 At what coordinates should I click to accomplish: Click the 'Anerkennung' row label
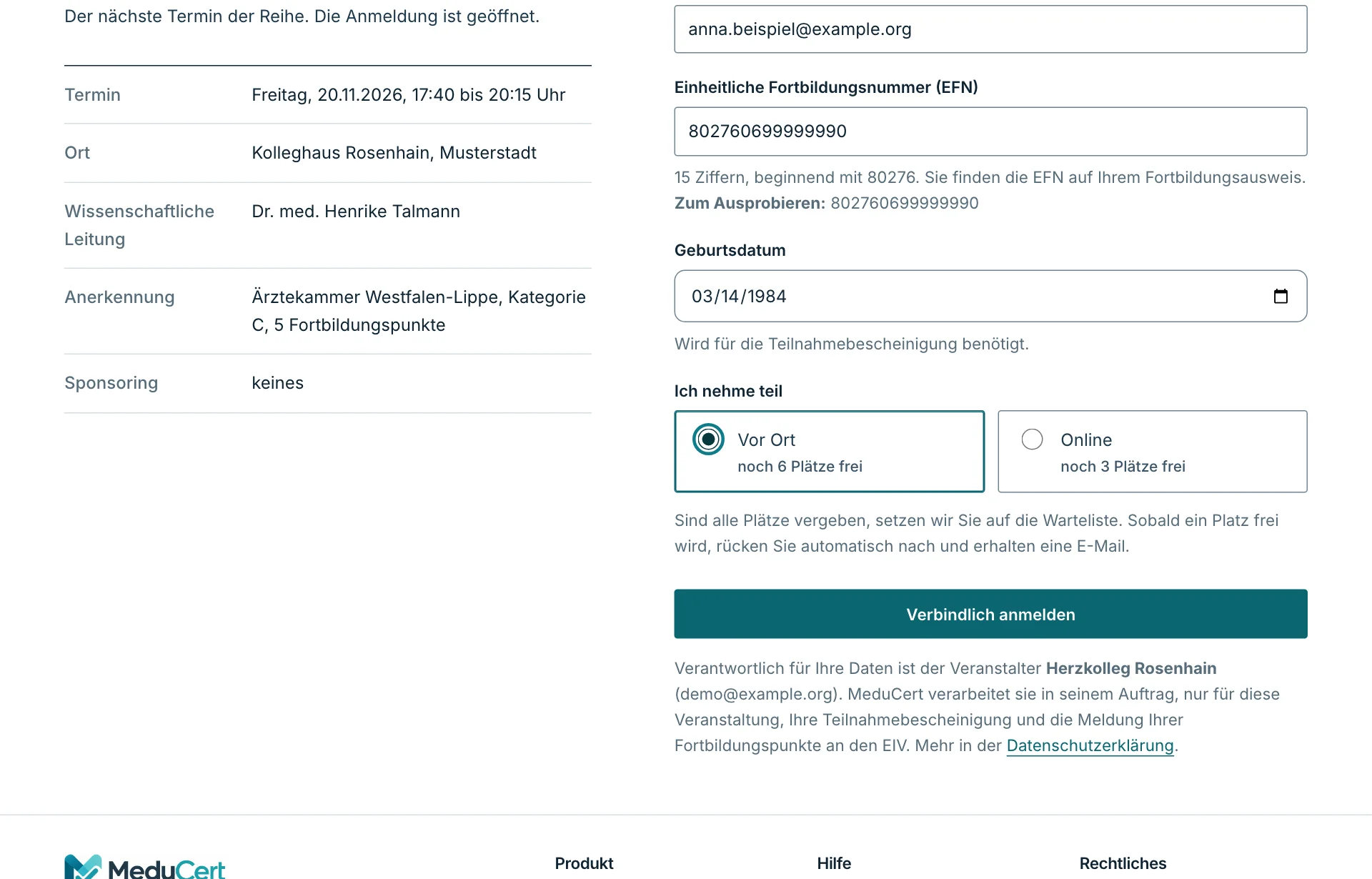coord(119,297)
